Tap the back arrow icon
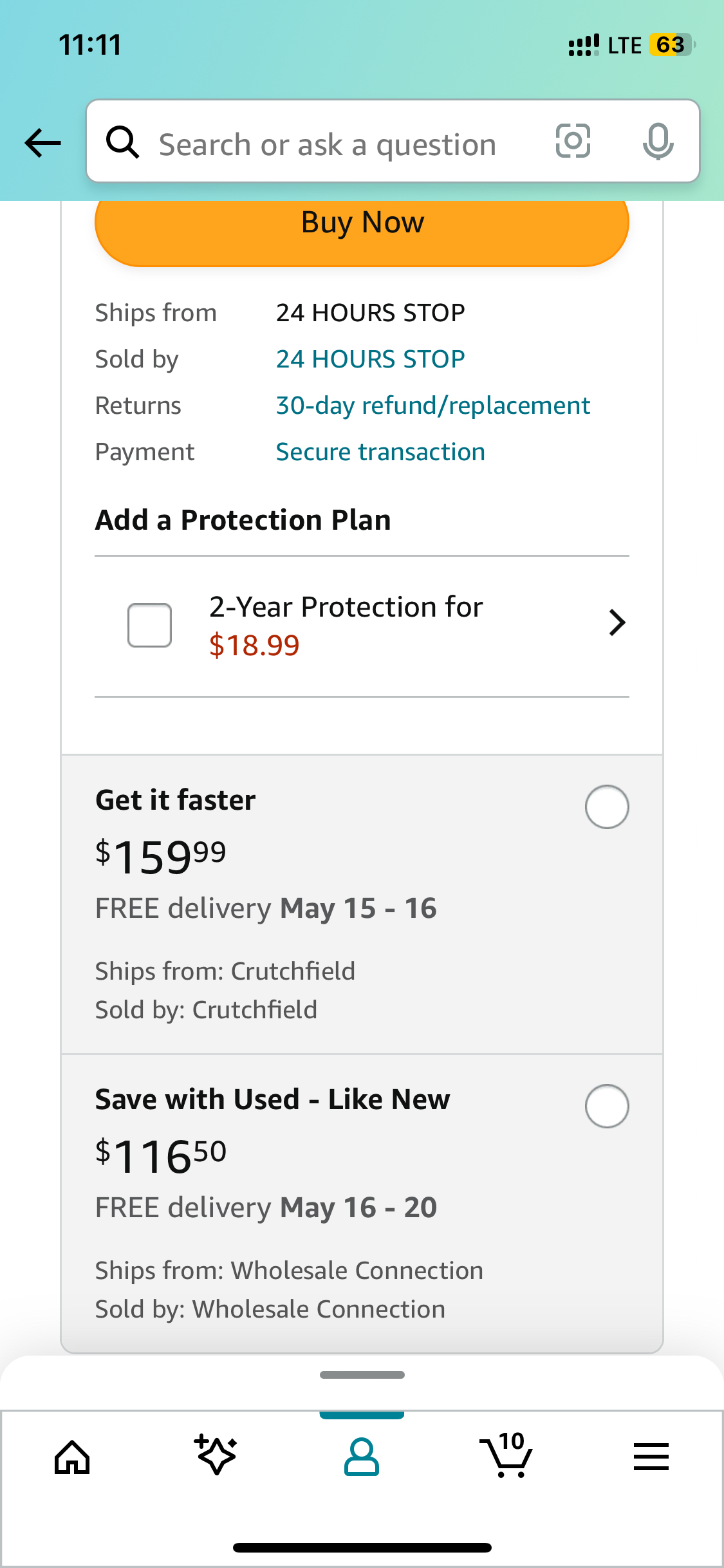 pyautogui.click(x=42, y=142)
